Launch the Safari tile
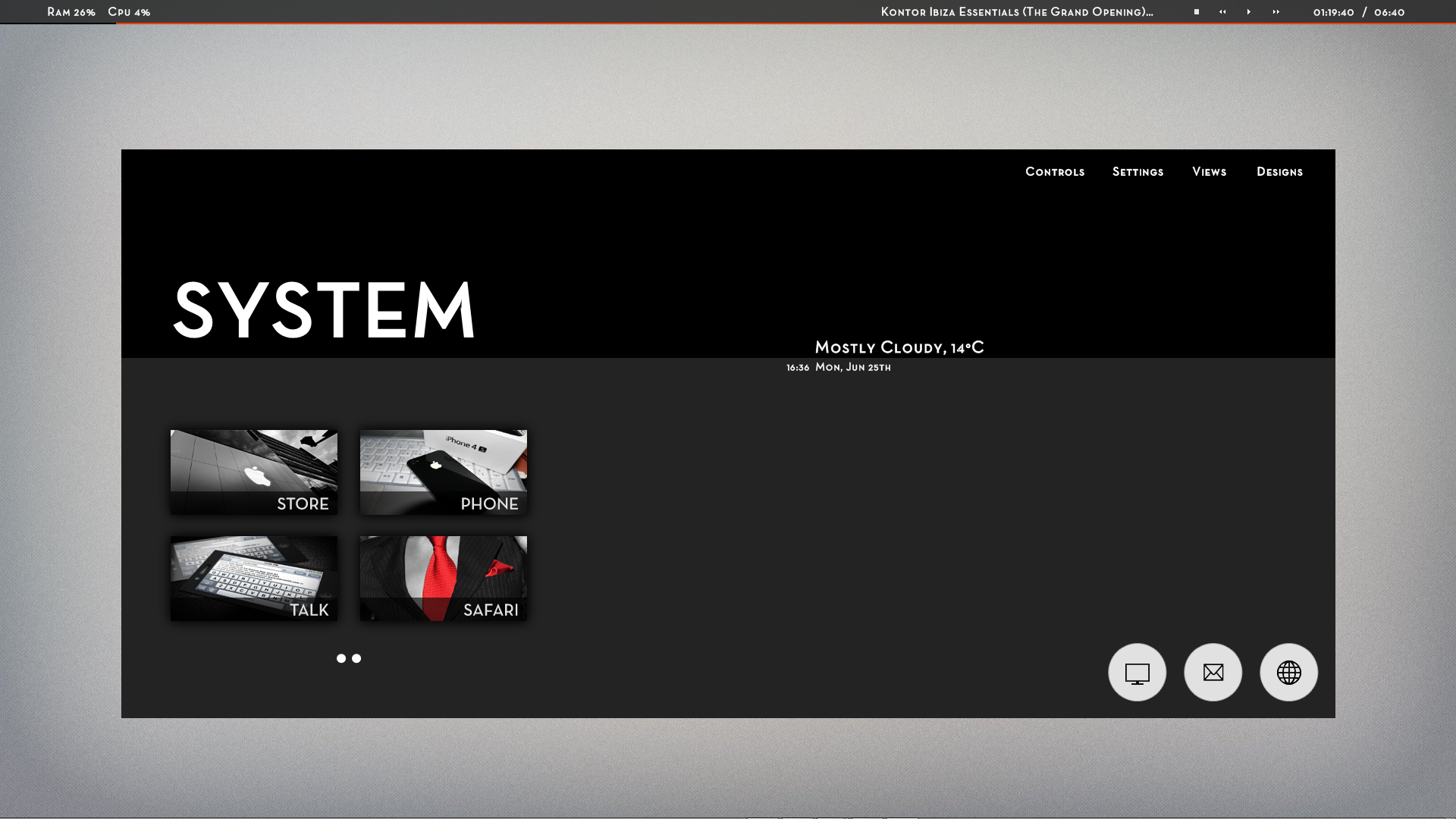This screenshot has width=1456, height=819. [444, 579]
